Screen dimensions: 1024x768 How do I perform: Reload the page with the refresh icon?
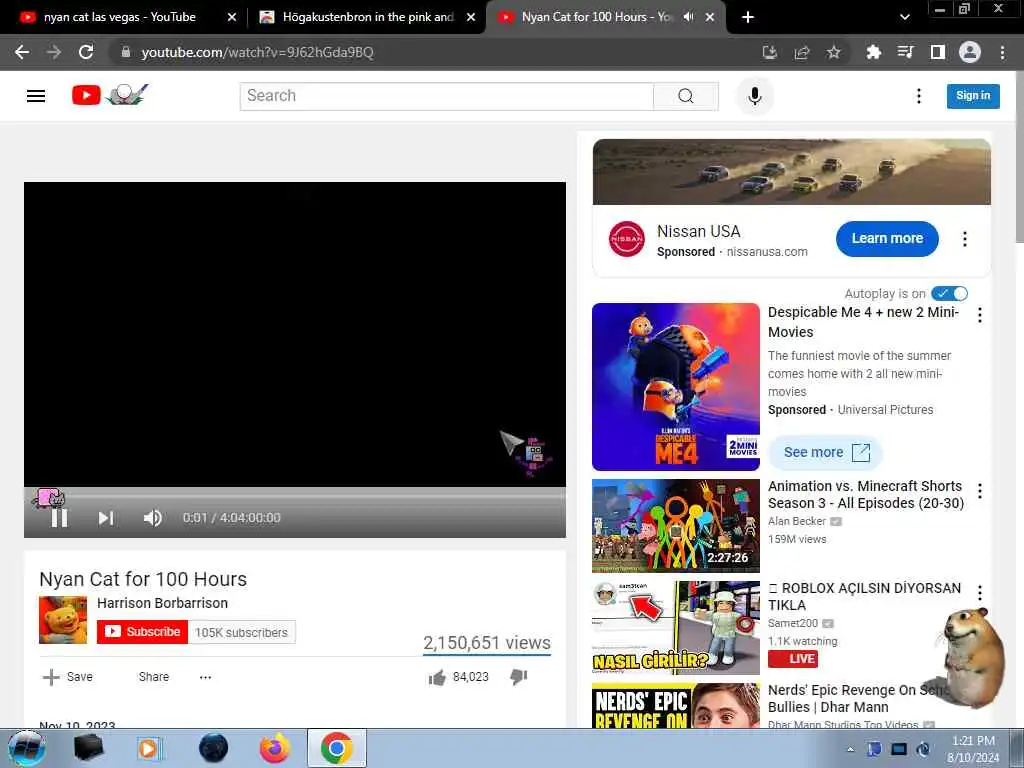[x=86, y=52]
